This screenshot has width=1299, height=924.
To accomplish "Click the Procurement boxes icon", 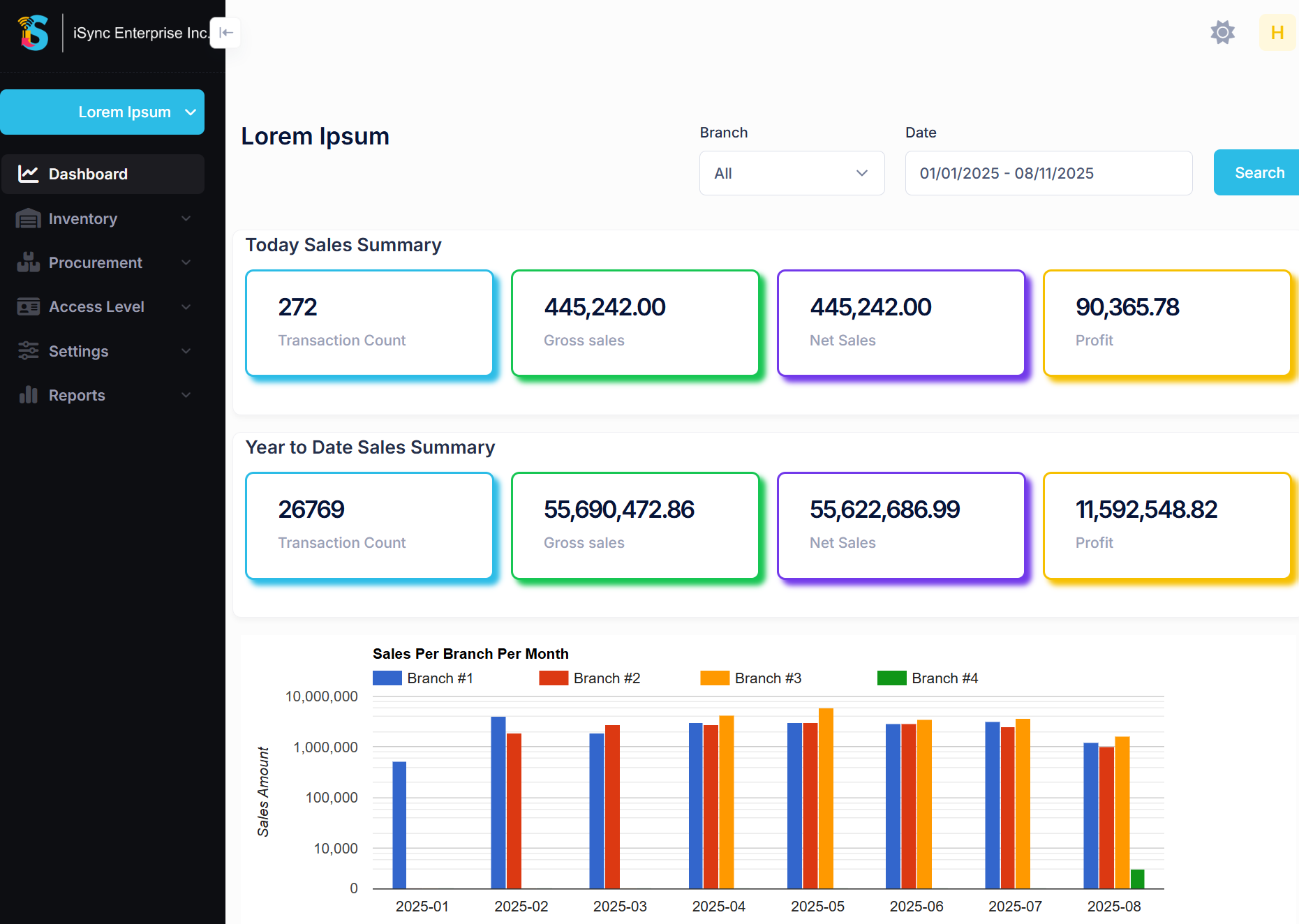I will pos(28,263).
